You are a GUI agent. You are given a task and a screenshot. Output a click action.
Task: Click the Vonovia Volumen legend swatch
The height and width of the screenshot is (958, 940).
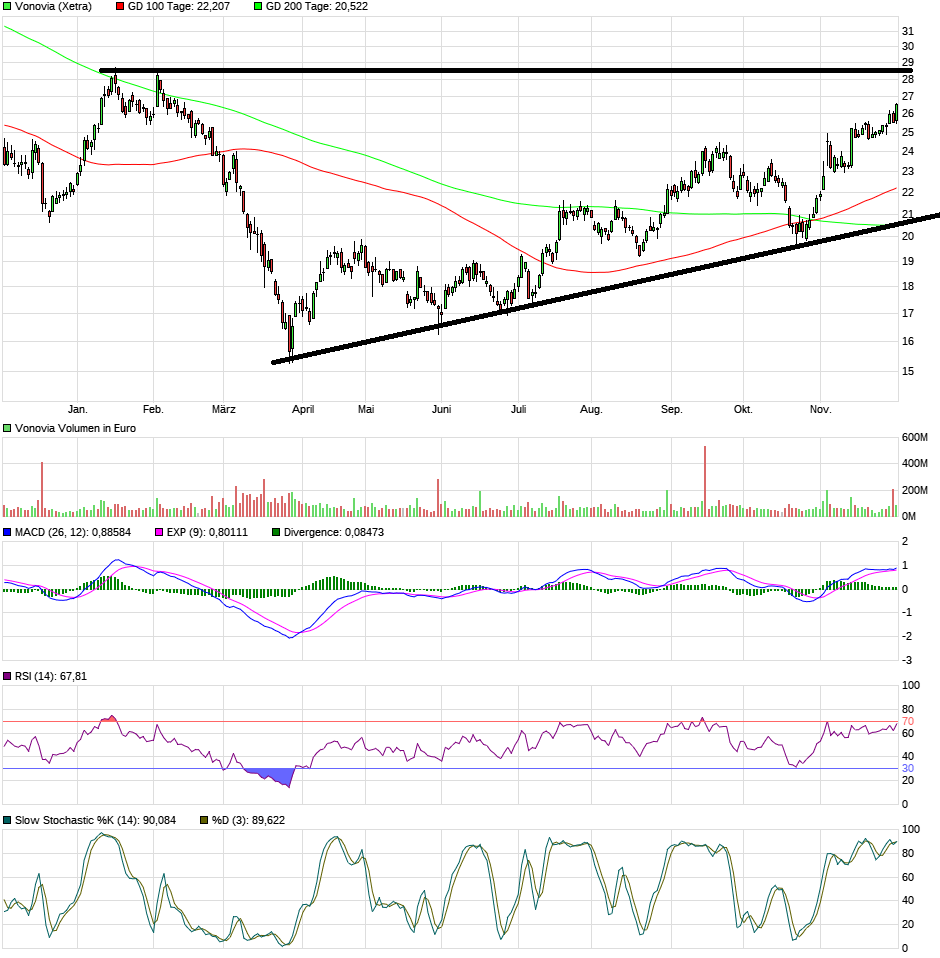click(7, 428)
